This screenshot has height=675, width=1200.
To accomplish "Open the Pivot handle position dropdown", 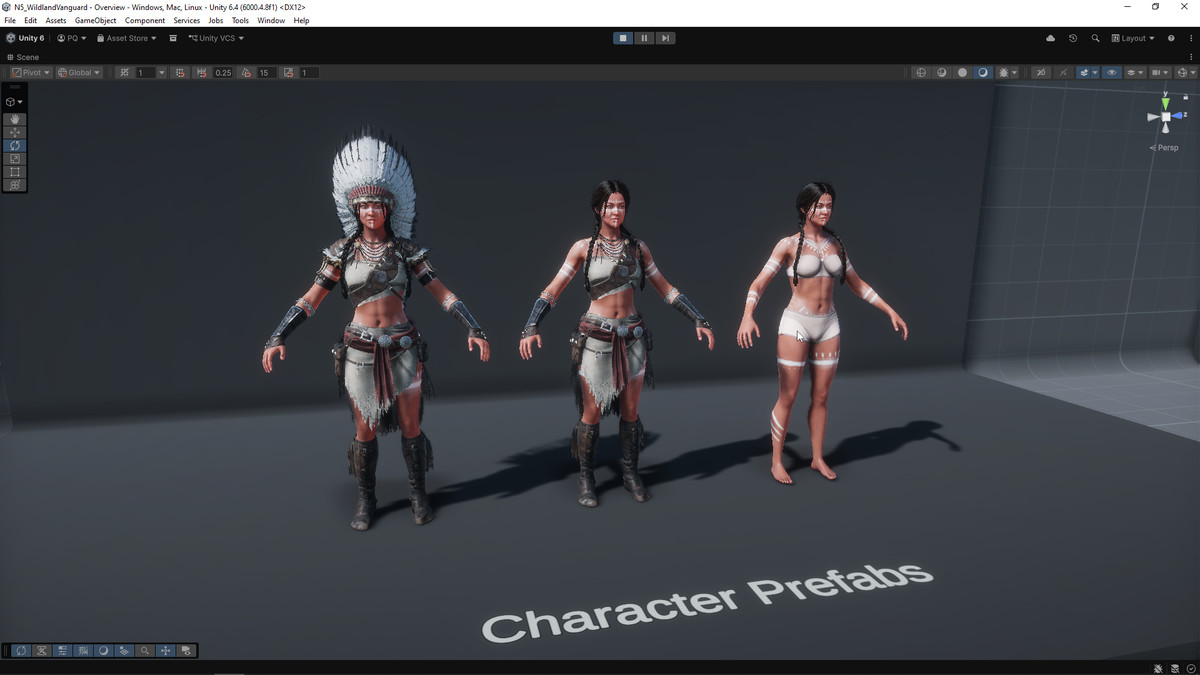I will [31, 73].
